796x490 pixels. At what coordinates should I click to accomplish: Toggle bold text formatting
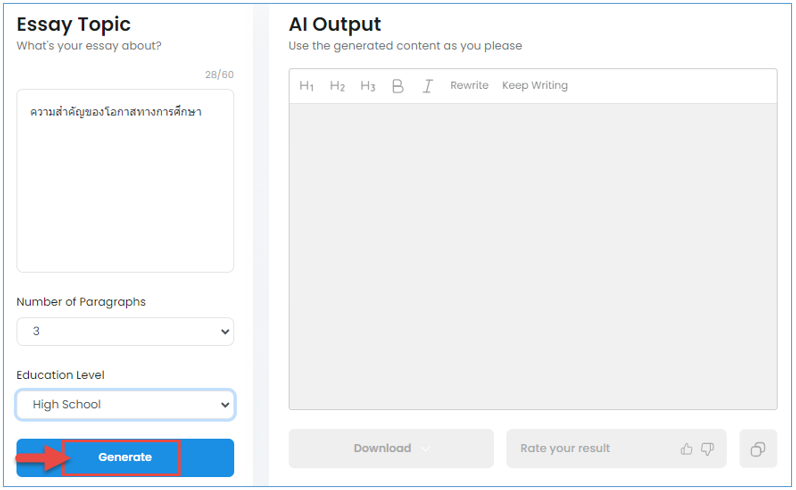tap(397, 86)
